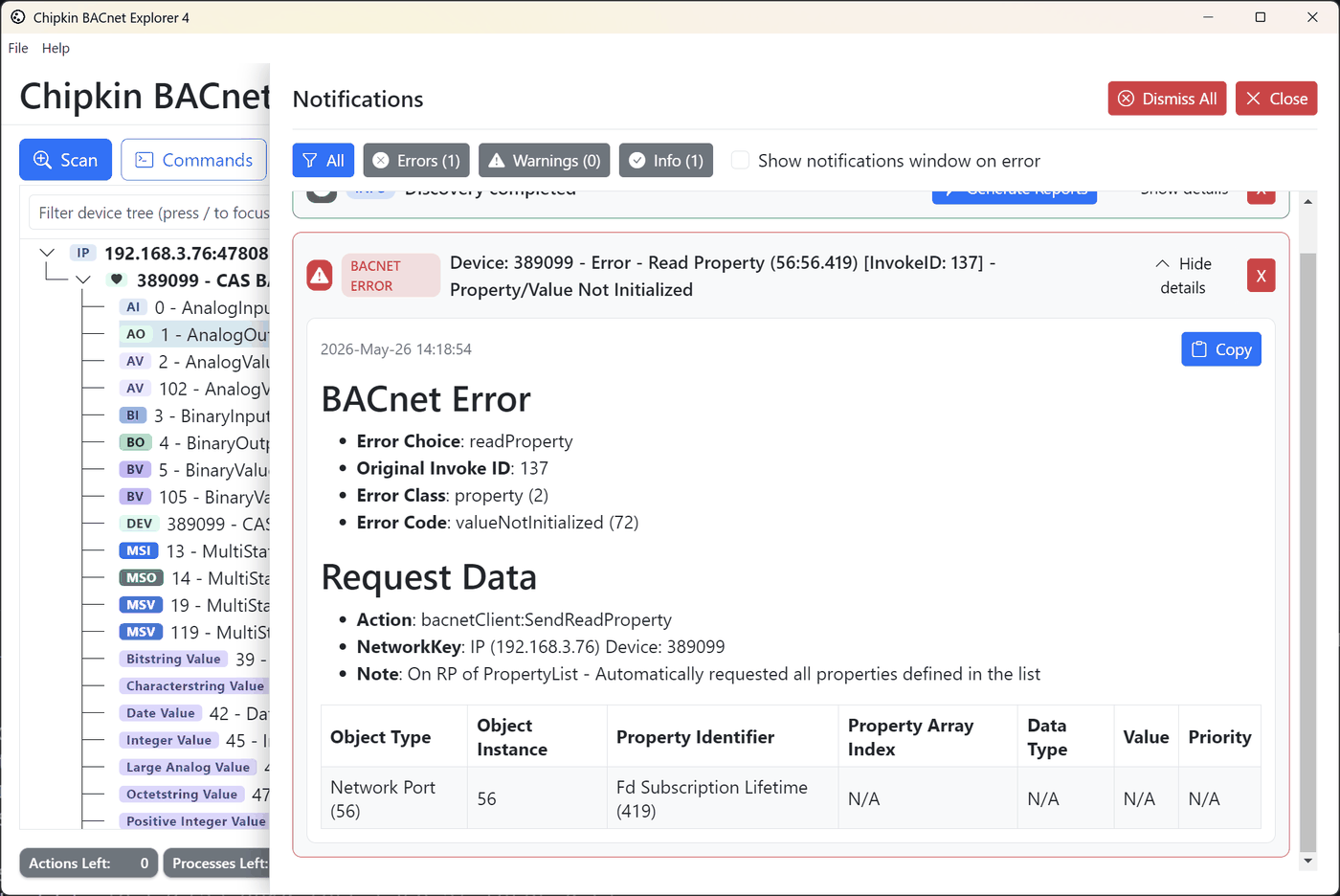
Task: Enable Show notifications window on error
Action: 740,160
